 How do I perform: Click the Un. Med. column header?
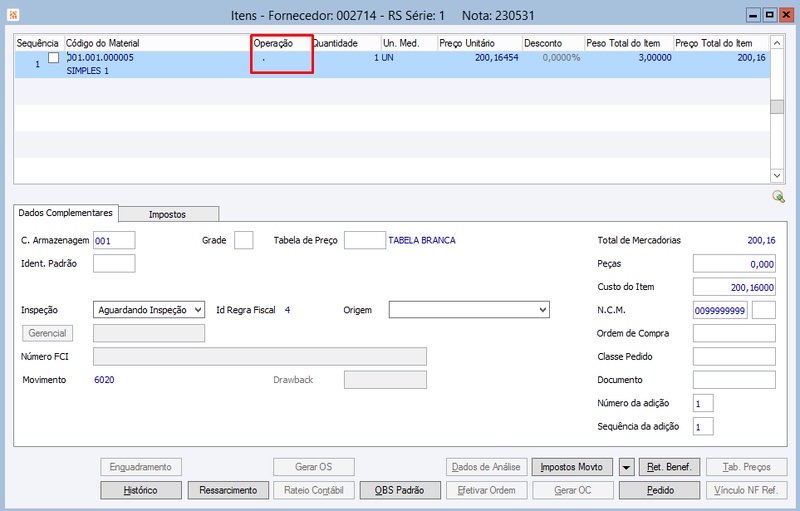pos(409,43)
